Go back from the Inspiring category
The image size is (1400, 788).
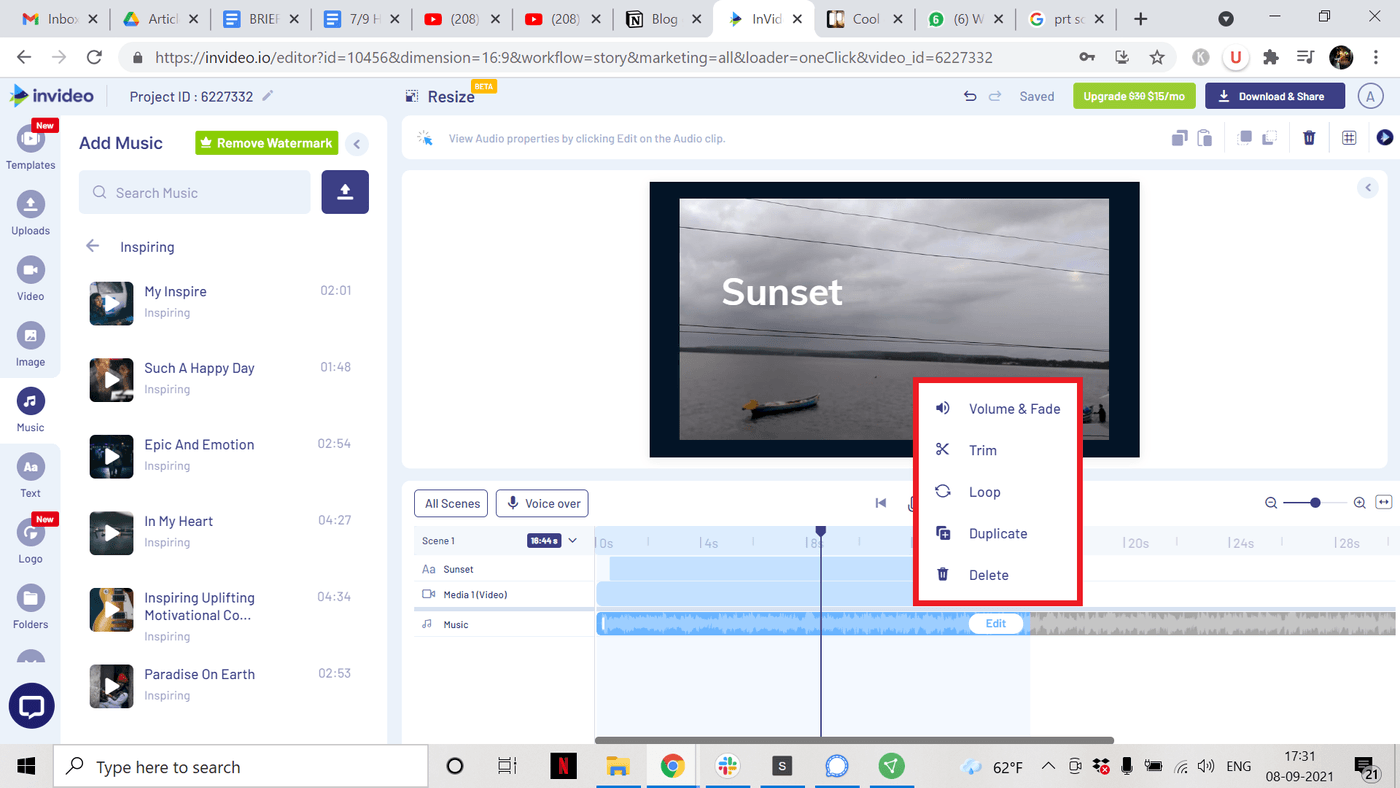pyautogui.click(x=91, y=246)
